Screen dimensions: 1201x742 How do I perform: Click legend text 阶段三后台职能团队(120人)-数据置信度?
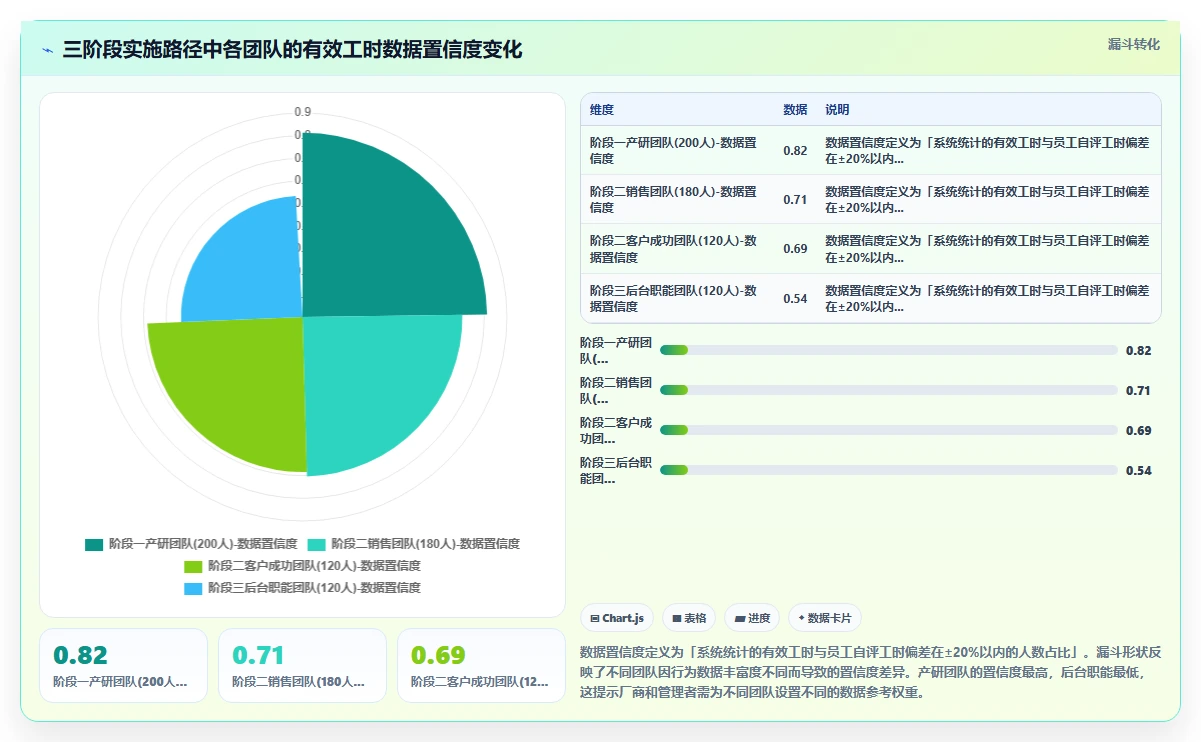314,588
